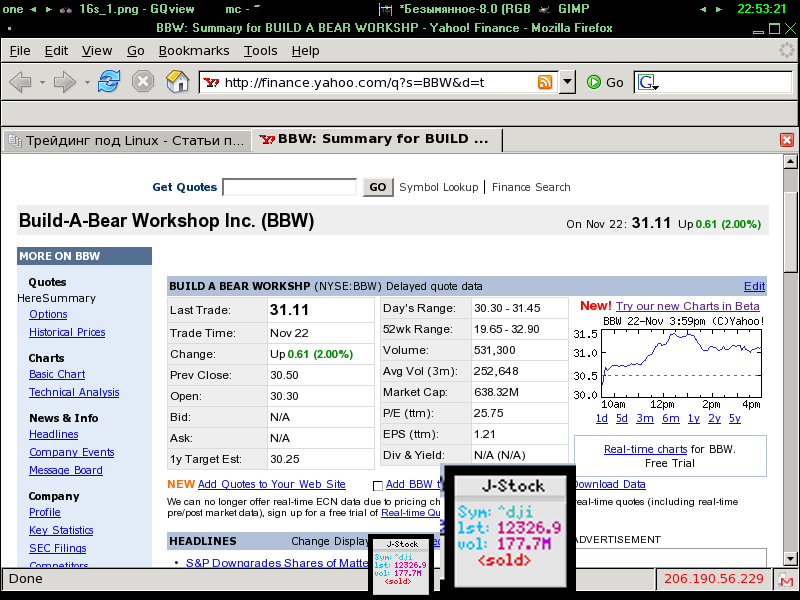Image resolution: width=800 pixels, height=600 pixels.
Task: Click the Google search engine icon
Action: pos(647,82)
